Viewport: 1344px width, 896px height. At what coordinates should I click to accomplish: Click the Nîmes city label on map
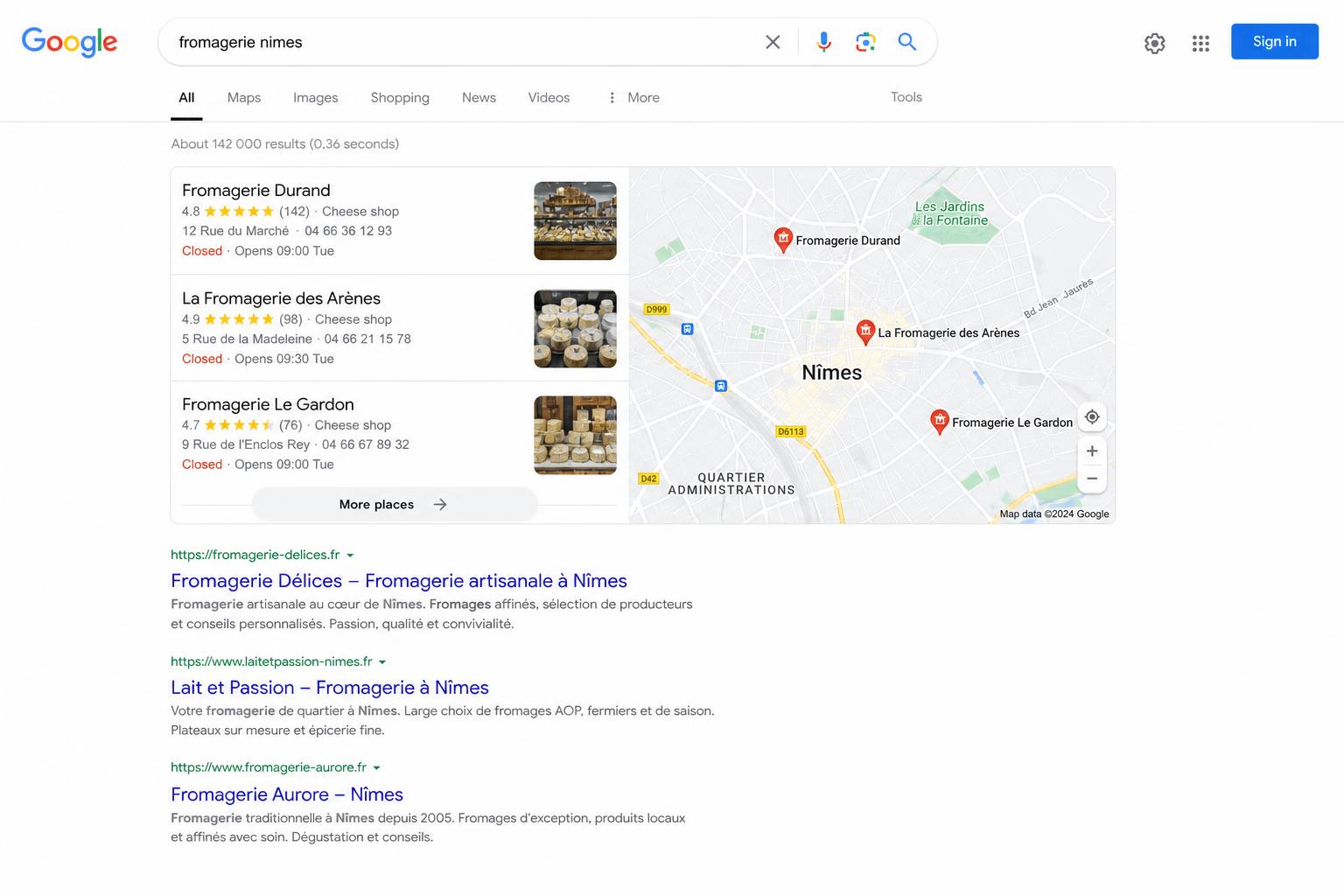(832, 373)
